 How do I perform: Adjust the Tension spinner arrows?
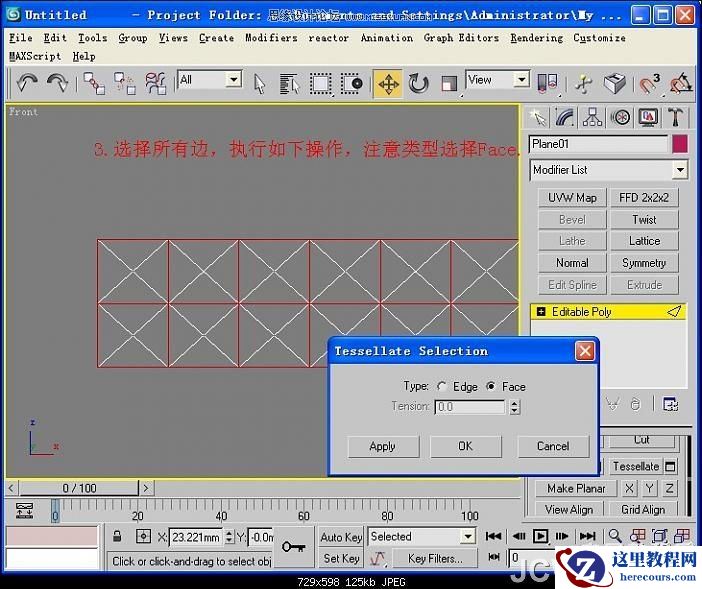point(515,407)
